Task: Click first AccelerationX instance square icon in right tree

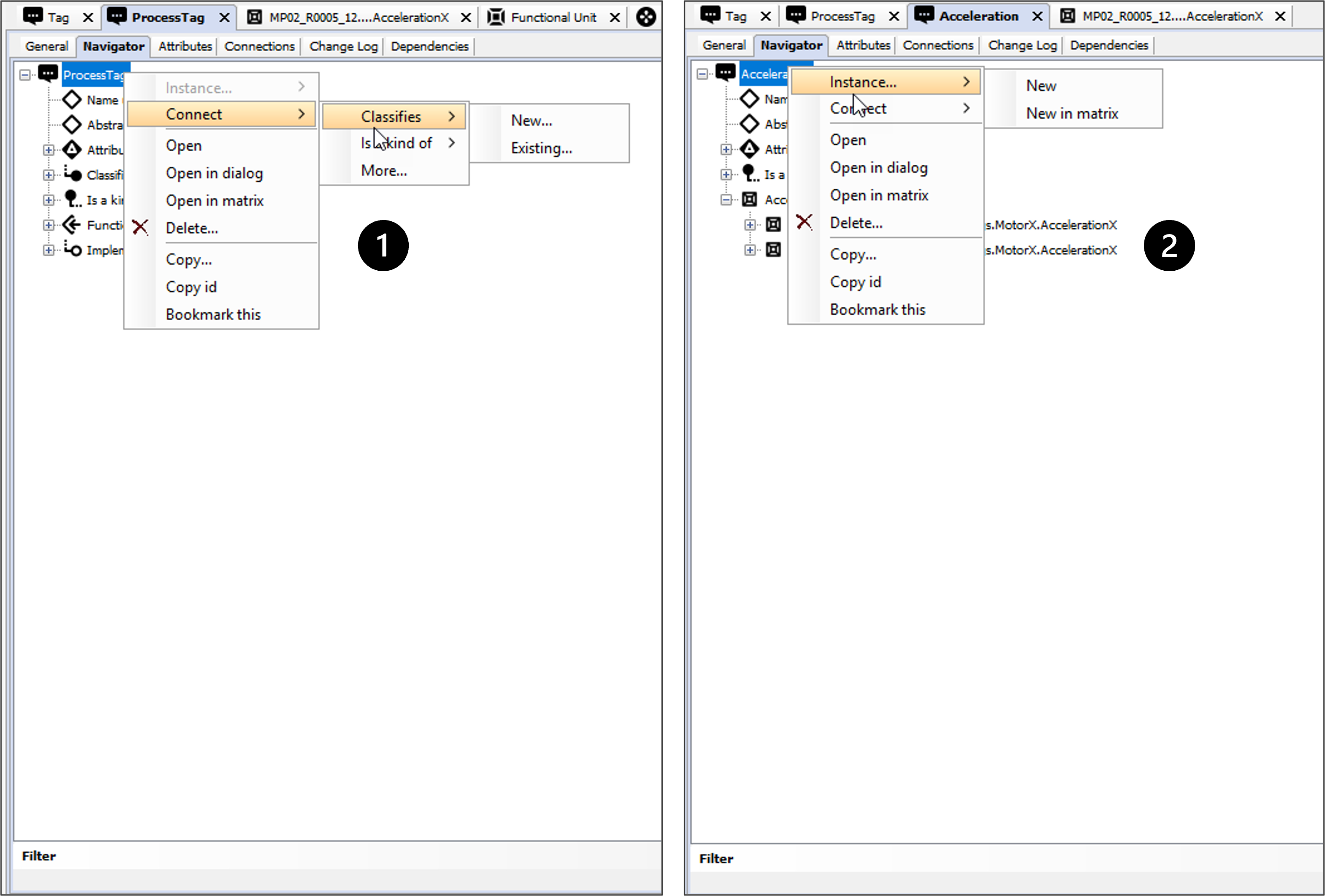Action: (x=773, y=225)
